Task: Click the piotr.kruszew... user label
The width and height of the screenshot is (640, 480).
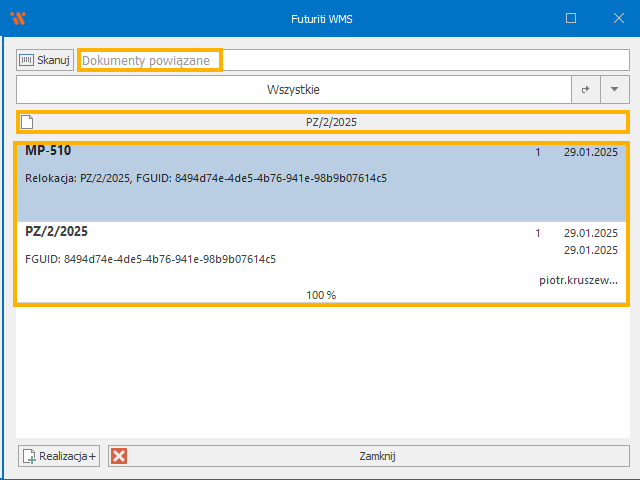Action: coord(578,280)
